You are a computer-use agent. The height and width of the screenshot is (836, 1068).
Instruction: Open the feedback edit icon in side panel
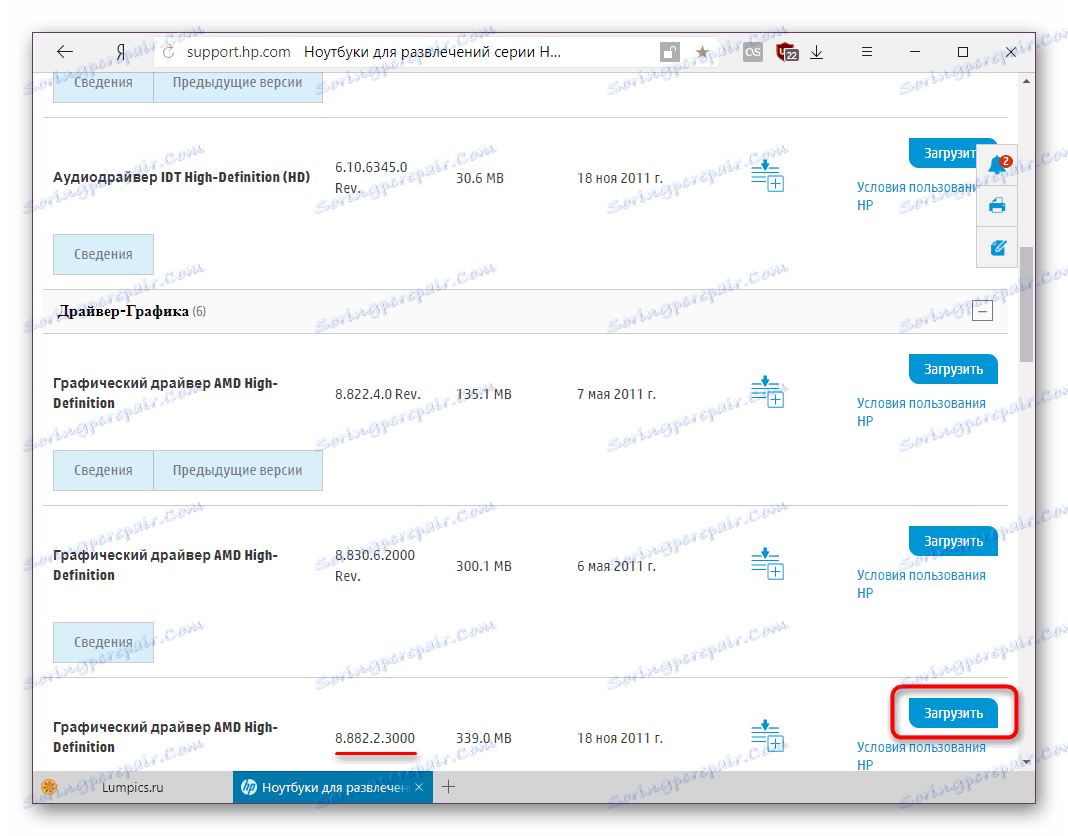[998, 247]
